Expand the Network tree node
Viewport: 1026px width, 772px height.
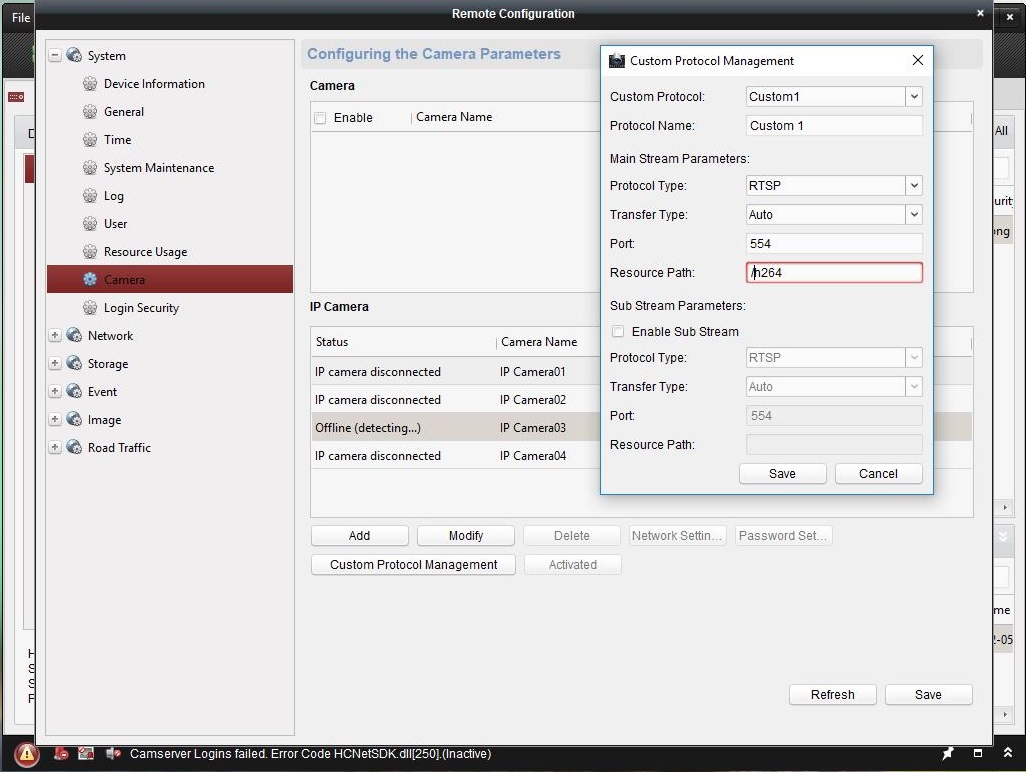tap(55, 336)
